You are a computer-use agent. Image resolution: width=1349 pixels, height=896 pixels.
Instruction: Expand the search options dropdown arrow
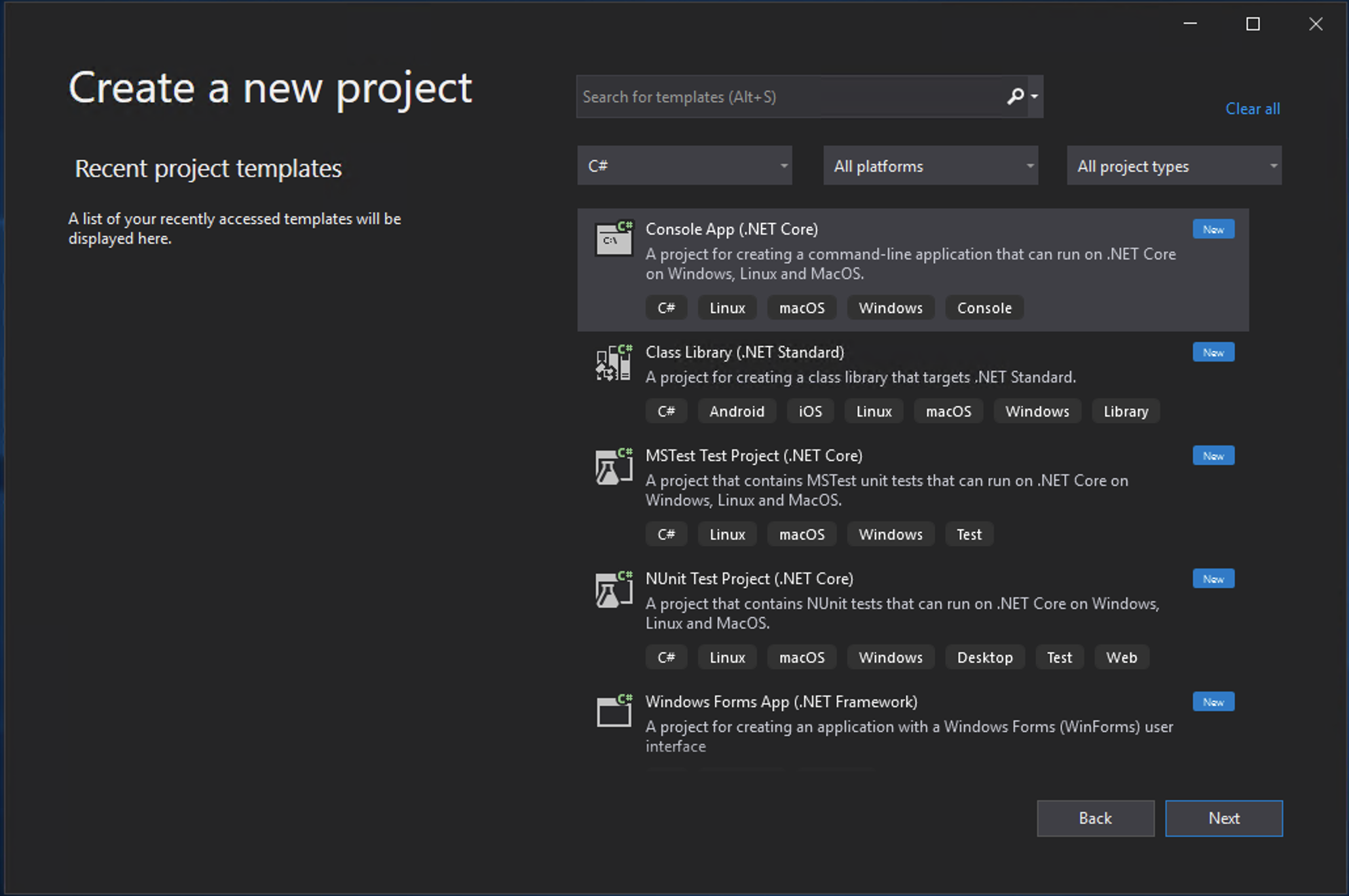(1035, 97)
